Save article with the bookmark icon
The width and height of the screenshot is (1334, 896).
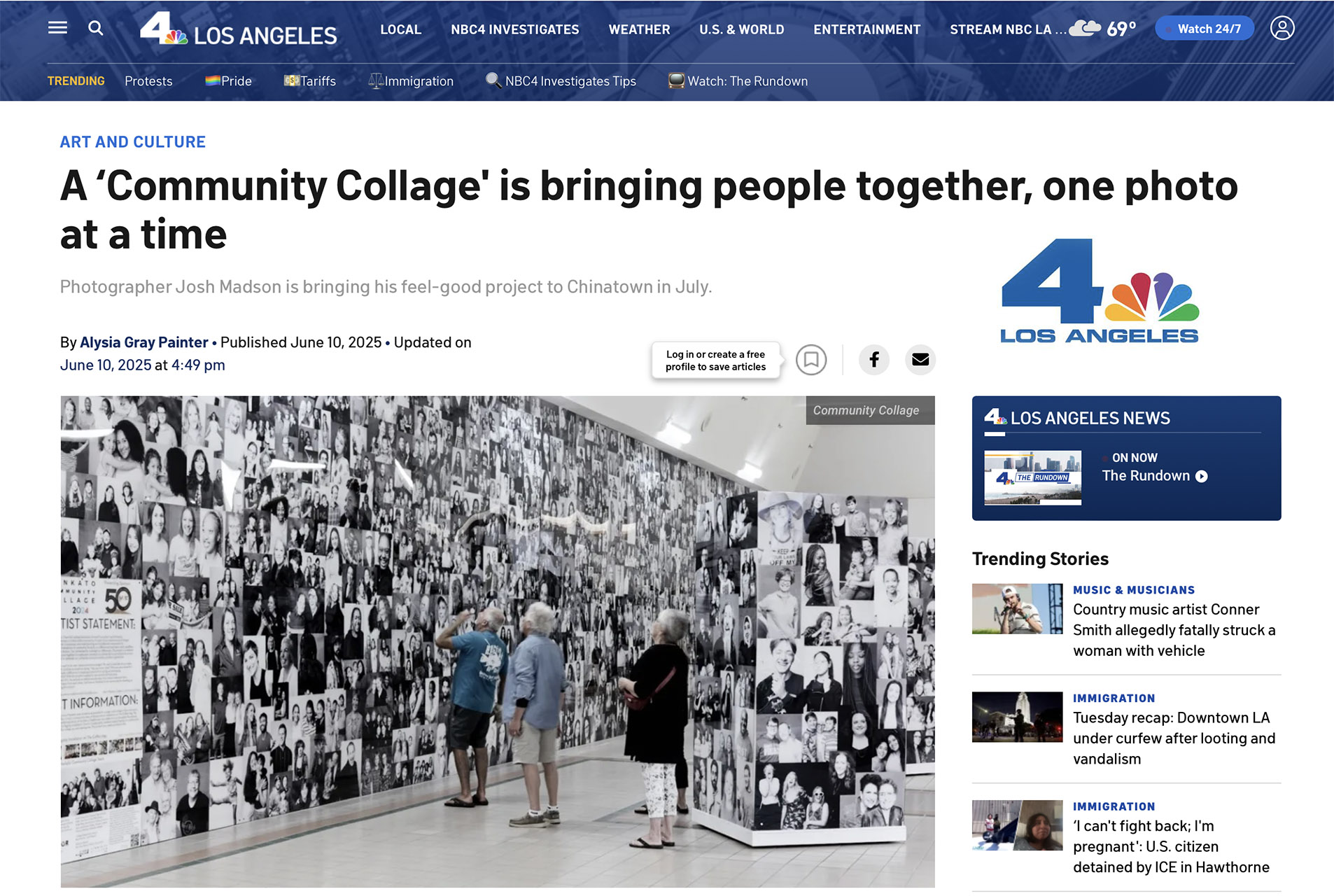coord(811,360)
